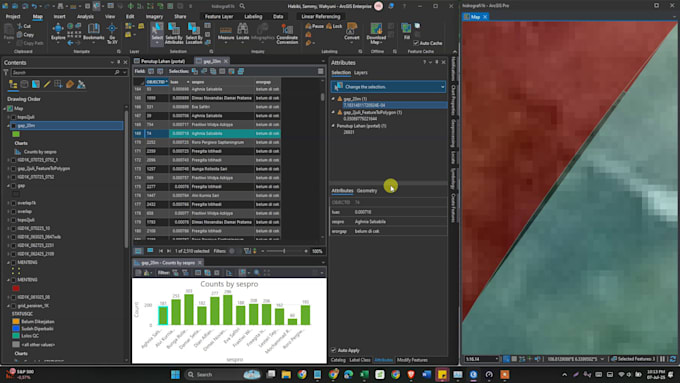The width and height of the screenshot is (680, 383).
Task: Open Coordinate Conversion
Action: tap(287, 33)
